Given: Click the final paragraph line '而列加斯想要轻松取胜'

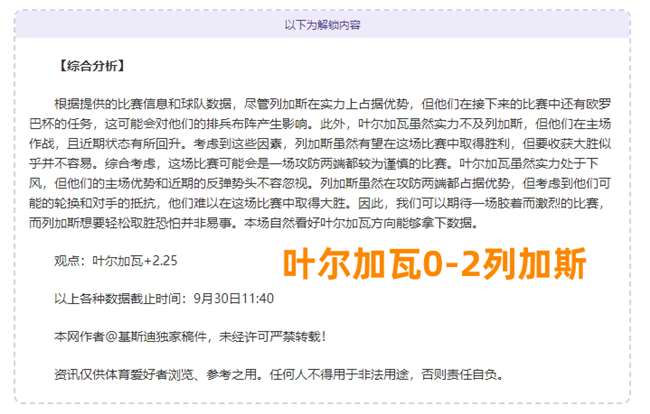Looking at the screenshot, I should pyautogui.click(x=254, y=223).
